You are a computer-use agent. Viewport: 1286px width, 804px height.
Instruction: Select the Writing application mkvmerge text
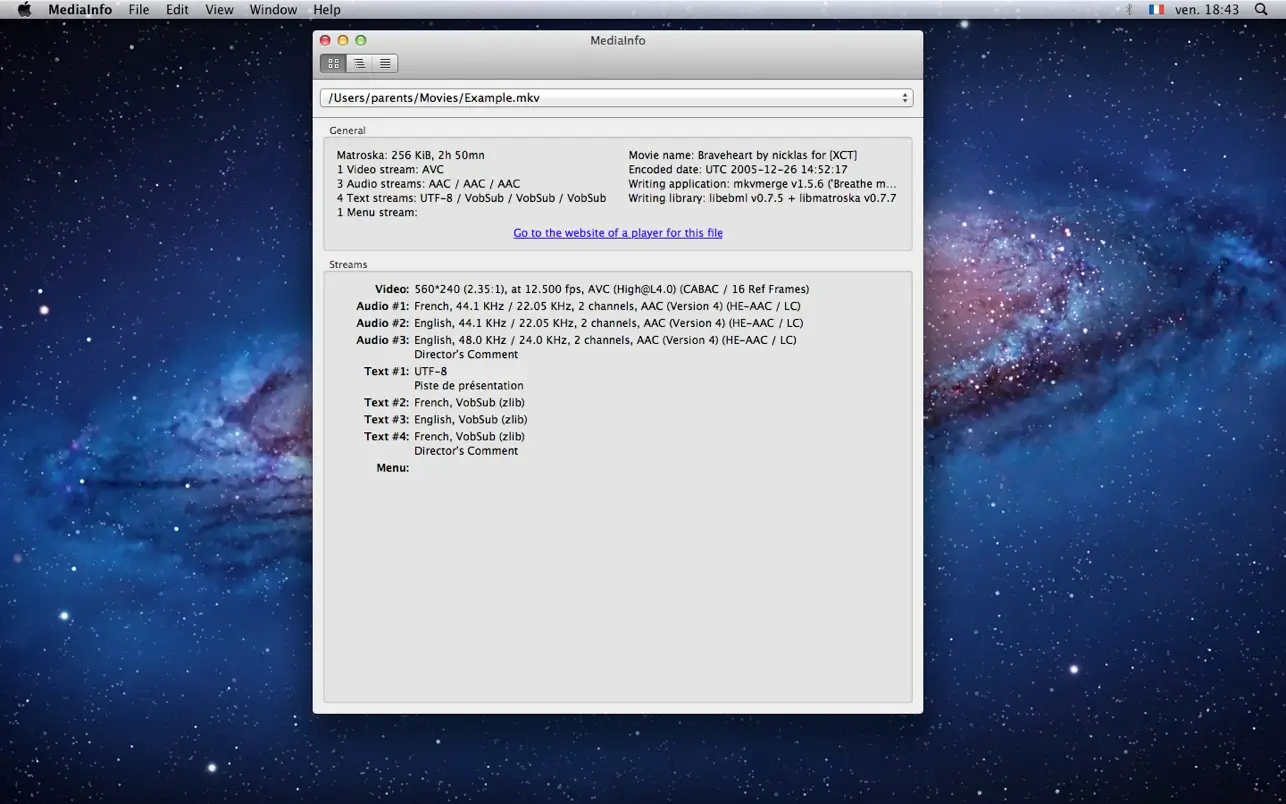click(x=762, y=183)
